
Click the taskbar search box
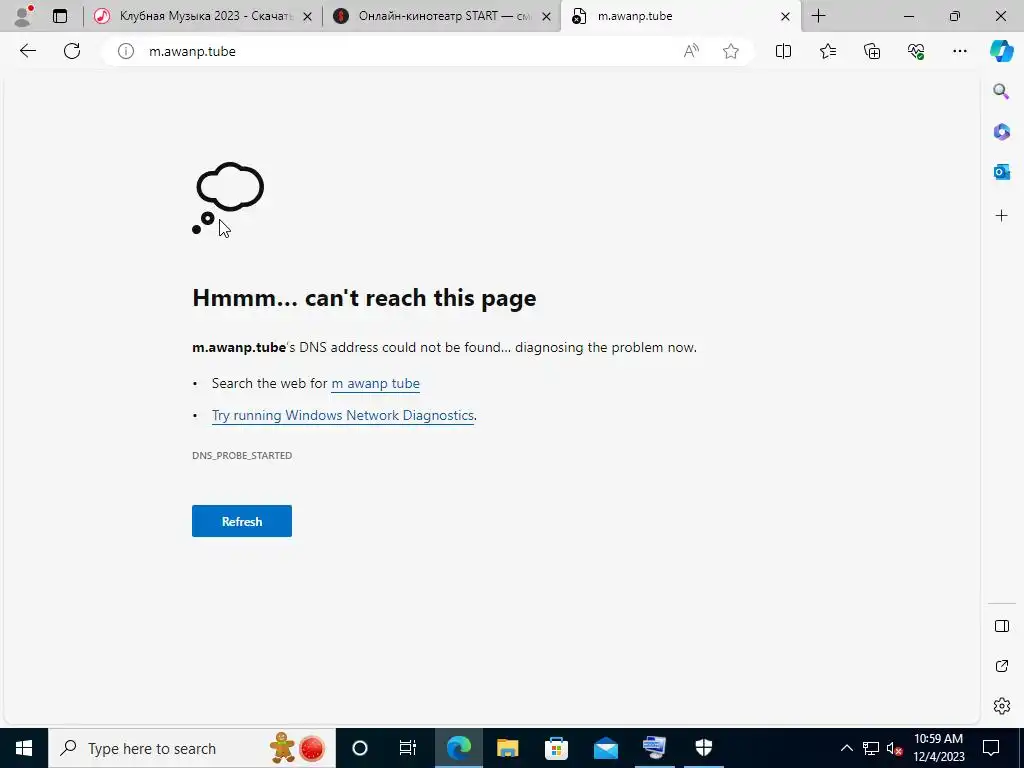192,748
